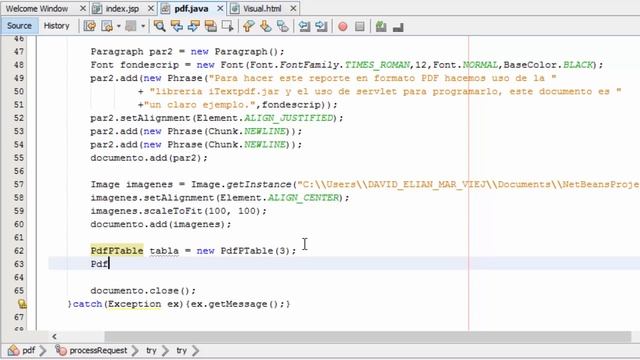Open the Visual.html tab
The height and width of the screenshot is (360, 640).
tap(262, 9)
